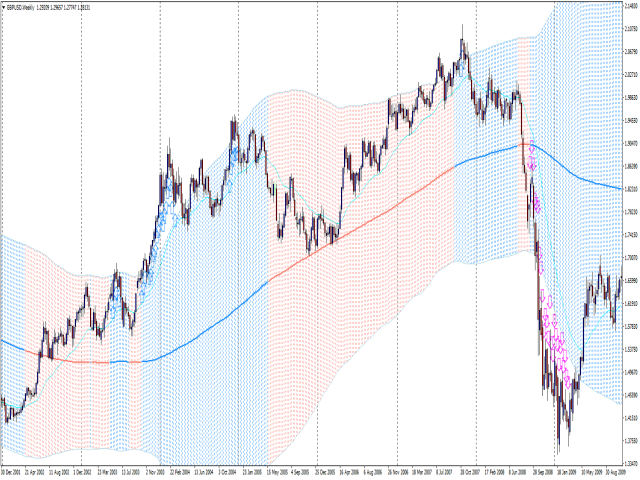Viewport: 640px width, 480px height.
Task: Click the 25 Dec 2005 date label
Action: point(325,472)
